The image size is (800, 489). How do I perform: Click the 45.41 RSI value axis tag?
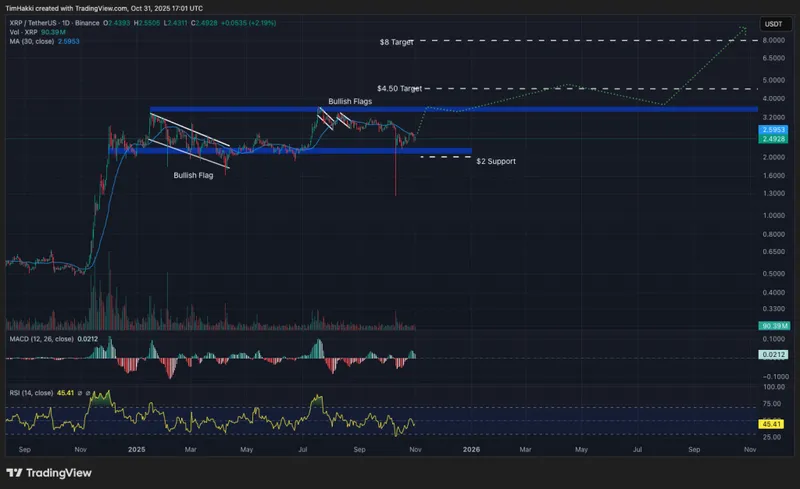[772, 424]
